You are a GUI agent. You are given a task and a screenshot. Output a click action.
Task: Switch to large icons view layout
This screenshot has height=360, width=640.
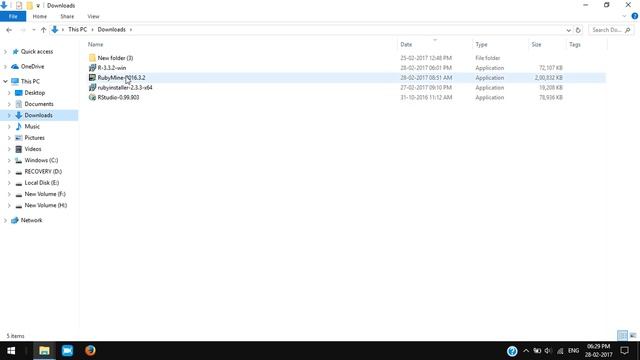click(x=633, y=336)
